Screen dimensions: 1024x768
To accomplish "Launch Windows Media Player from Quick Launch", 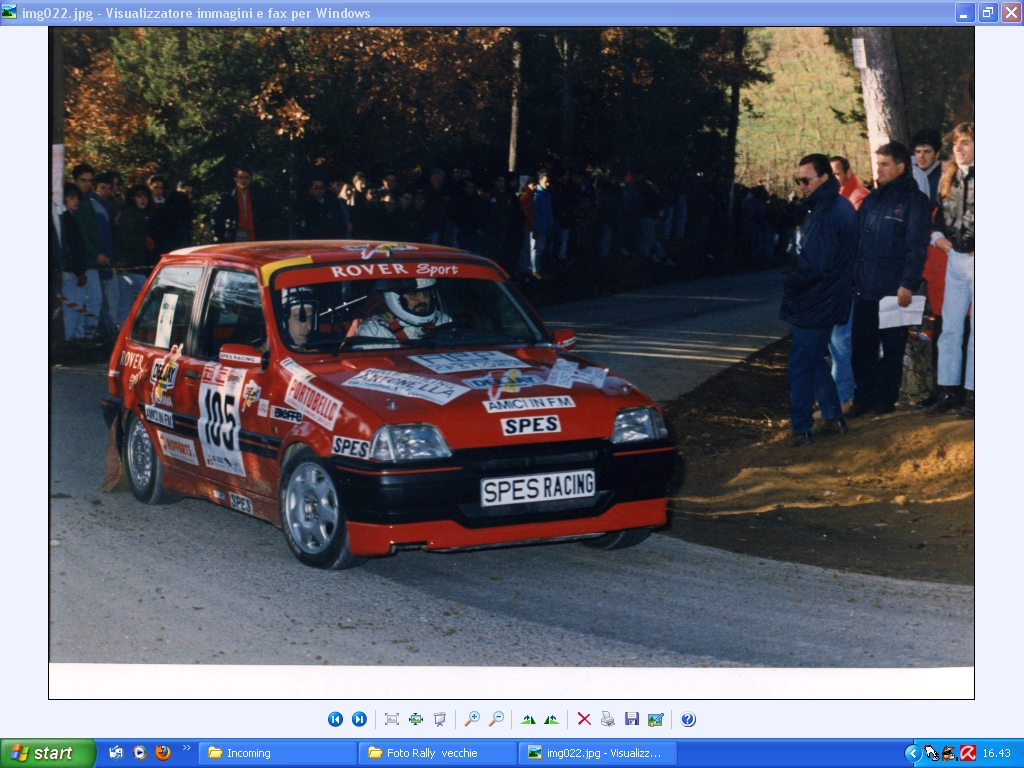I will [140, 753].
